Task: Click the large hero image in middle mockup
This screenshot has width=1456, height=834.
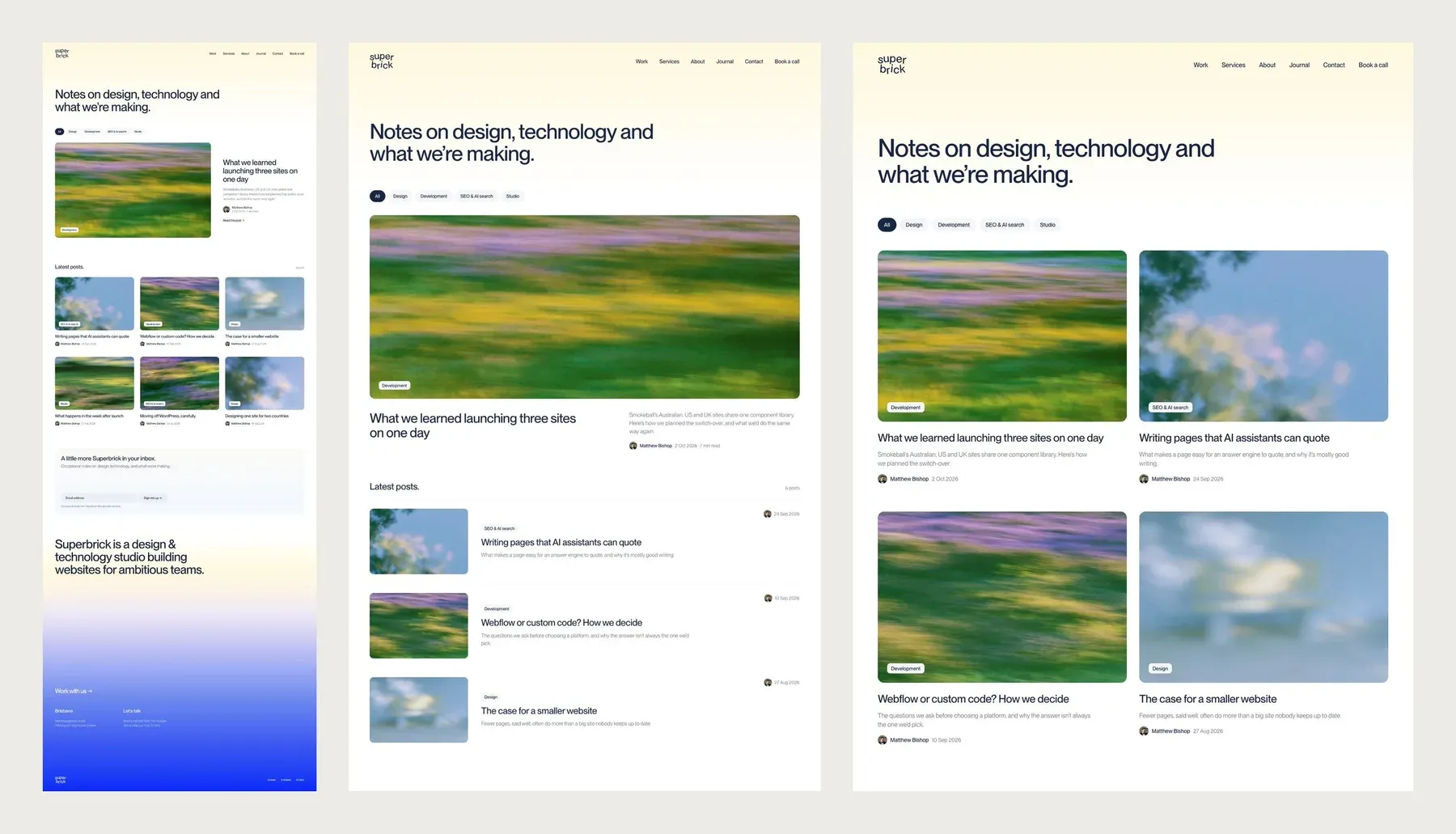Action: click(585, 307)
